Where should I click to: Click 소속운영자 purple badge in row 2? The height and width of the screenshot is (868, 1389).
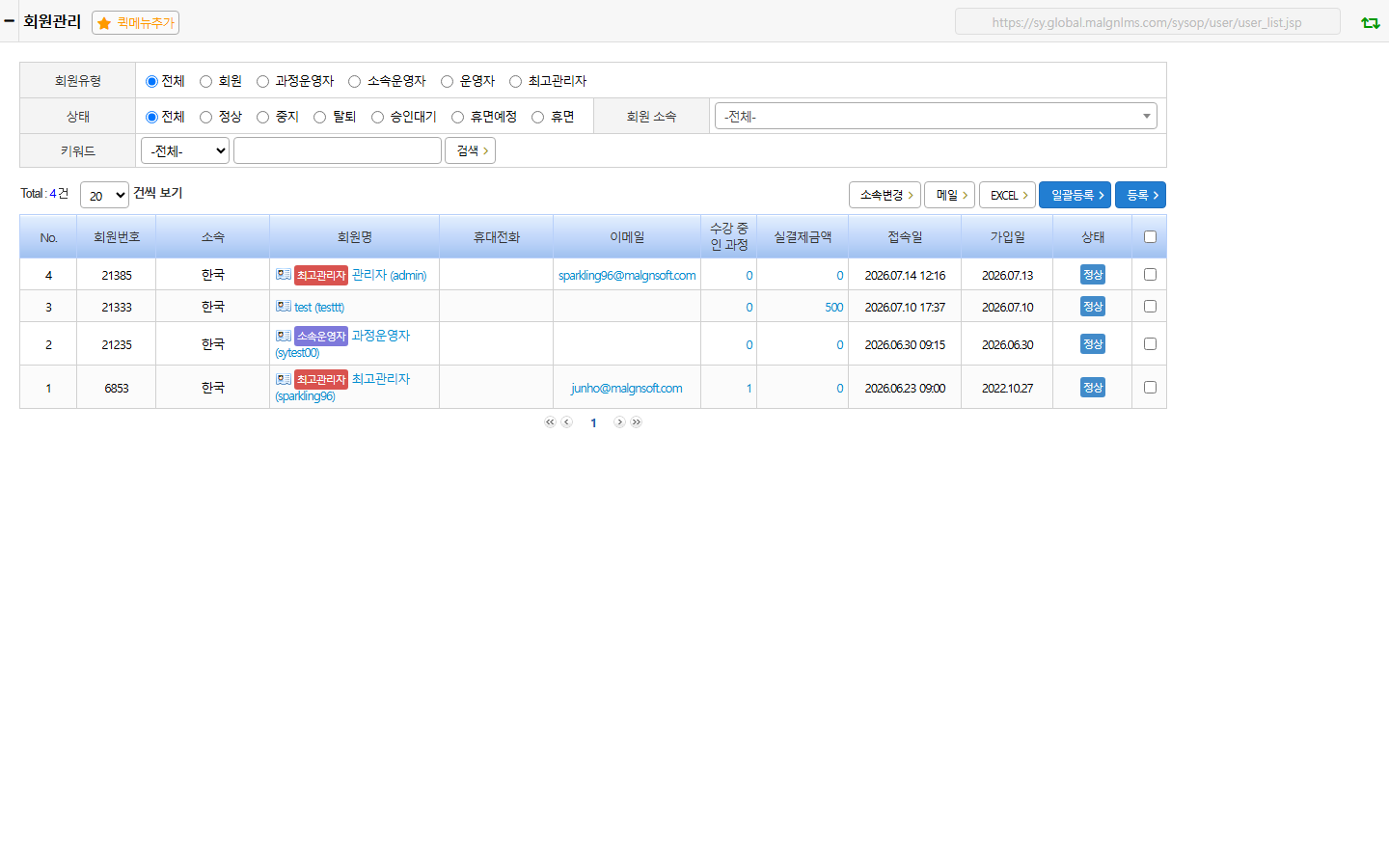tap(321, 337)
